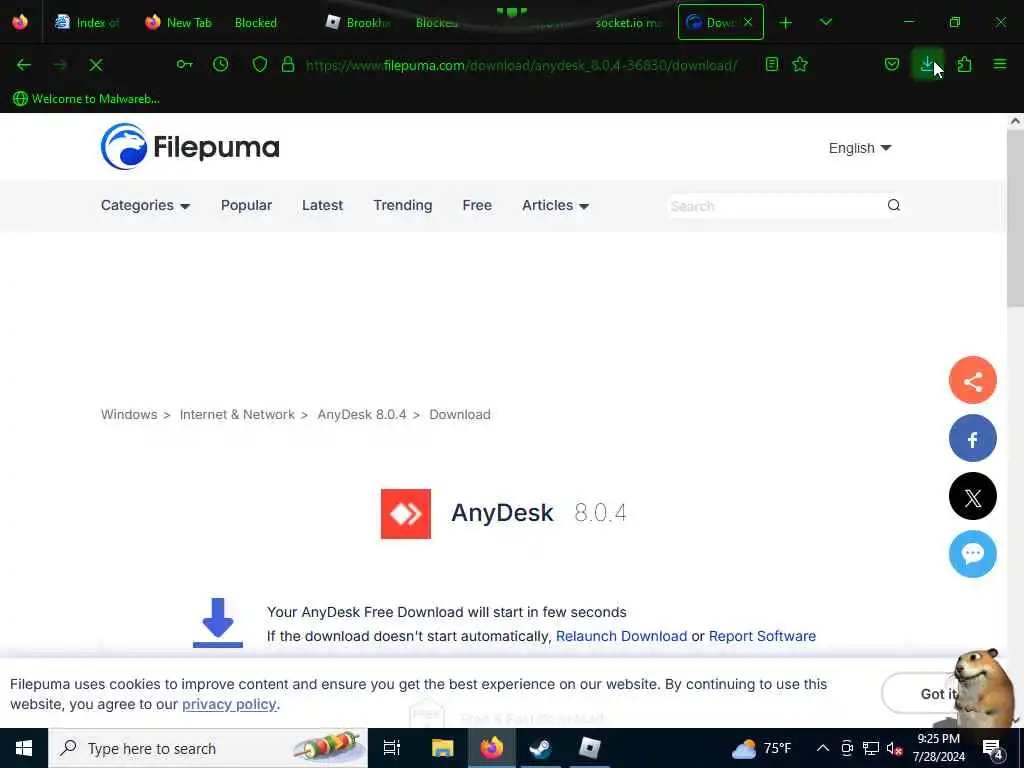
Task: Click the Windows taskbar search box
Action: tap(208, 748)
